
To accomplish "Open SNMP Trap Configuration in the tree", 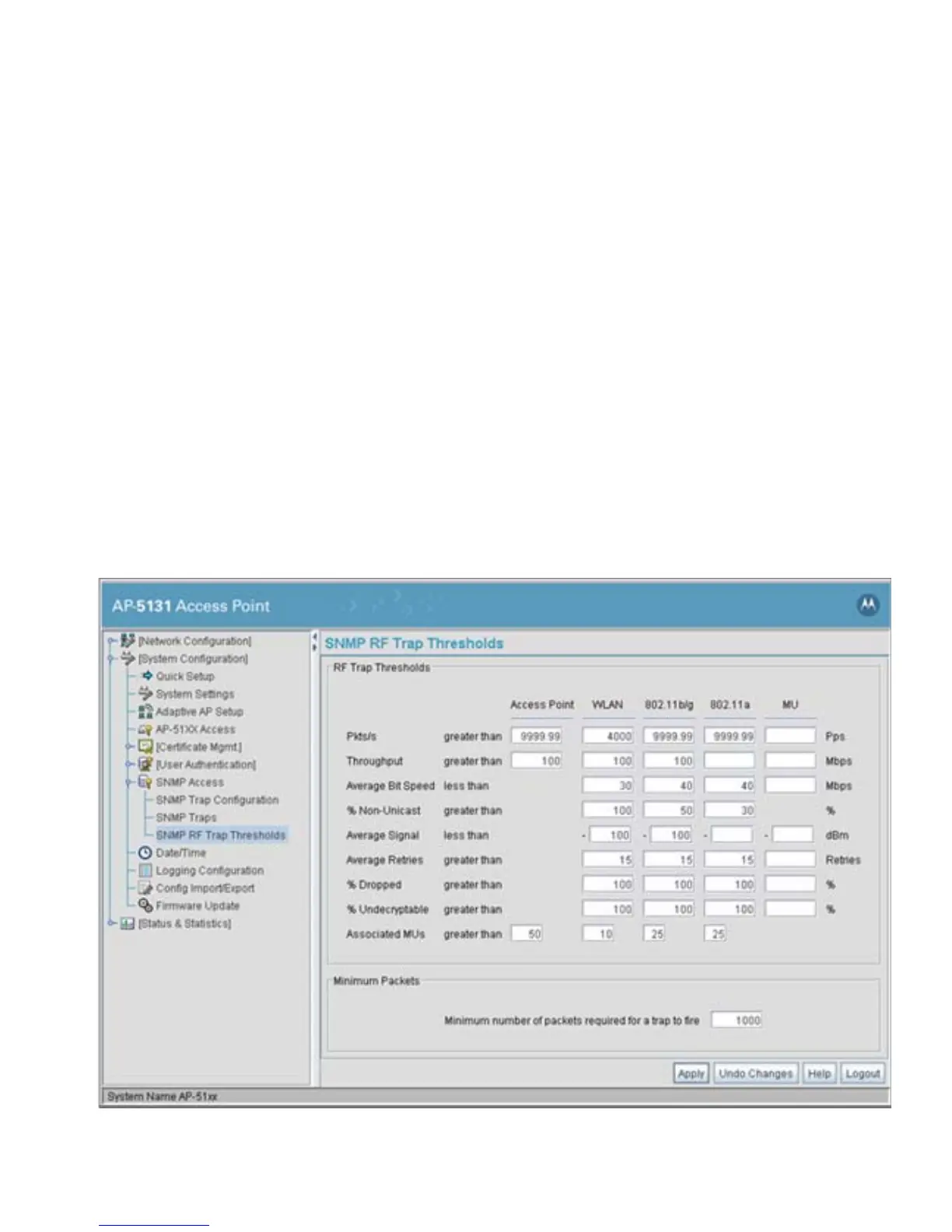I will click(x=217, y=800).
